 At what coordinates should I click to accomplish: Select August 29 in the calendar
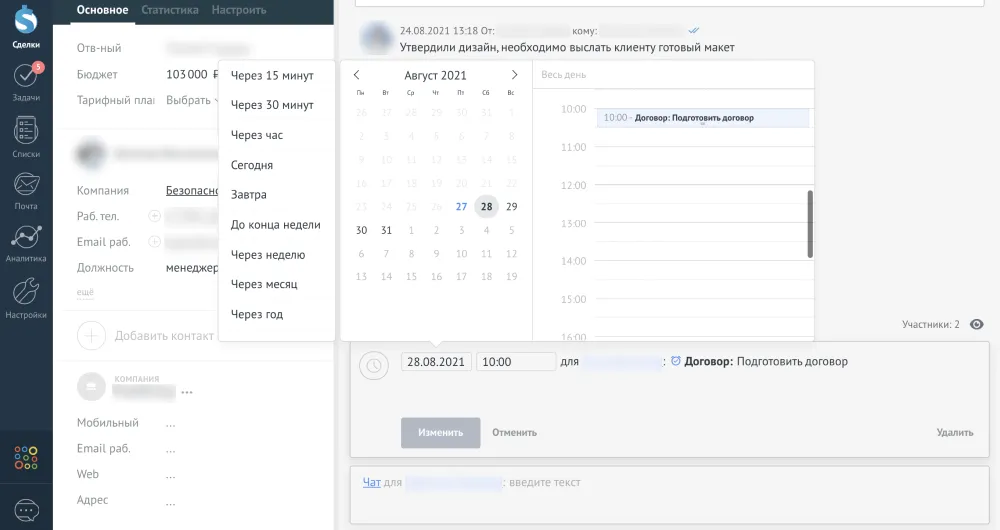[511, 207]
